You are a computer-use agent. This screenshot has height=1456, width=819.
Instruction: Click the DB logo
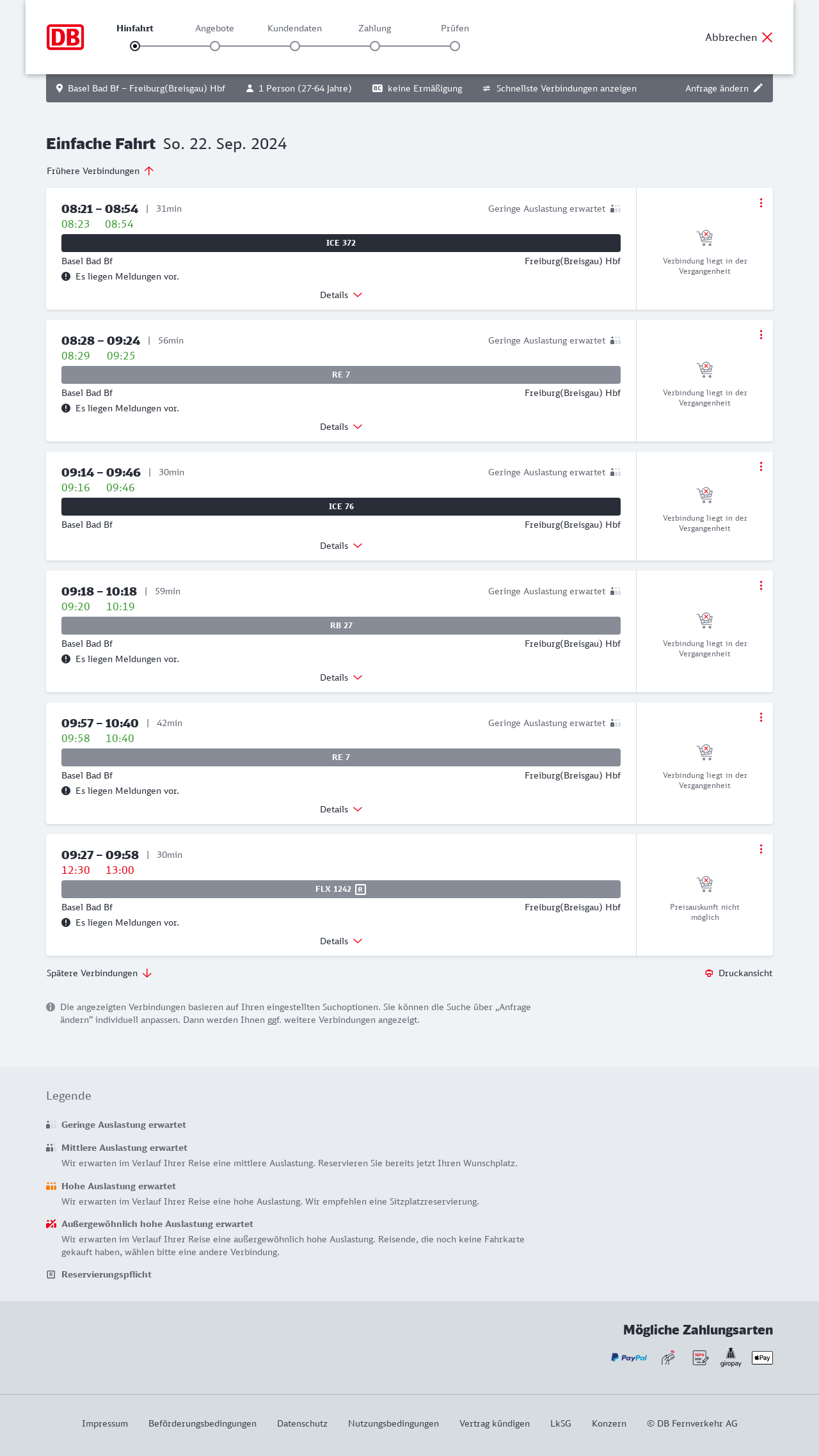(65, 37)
